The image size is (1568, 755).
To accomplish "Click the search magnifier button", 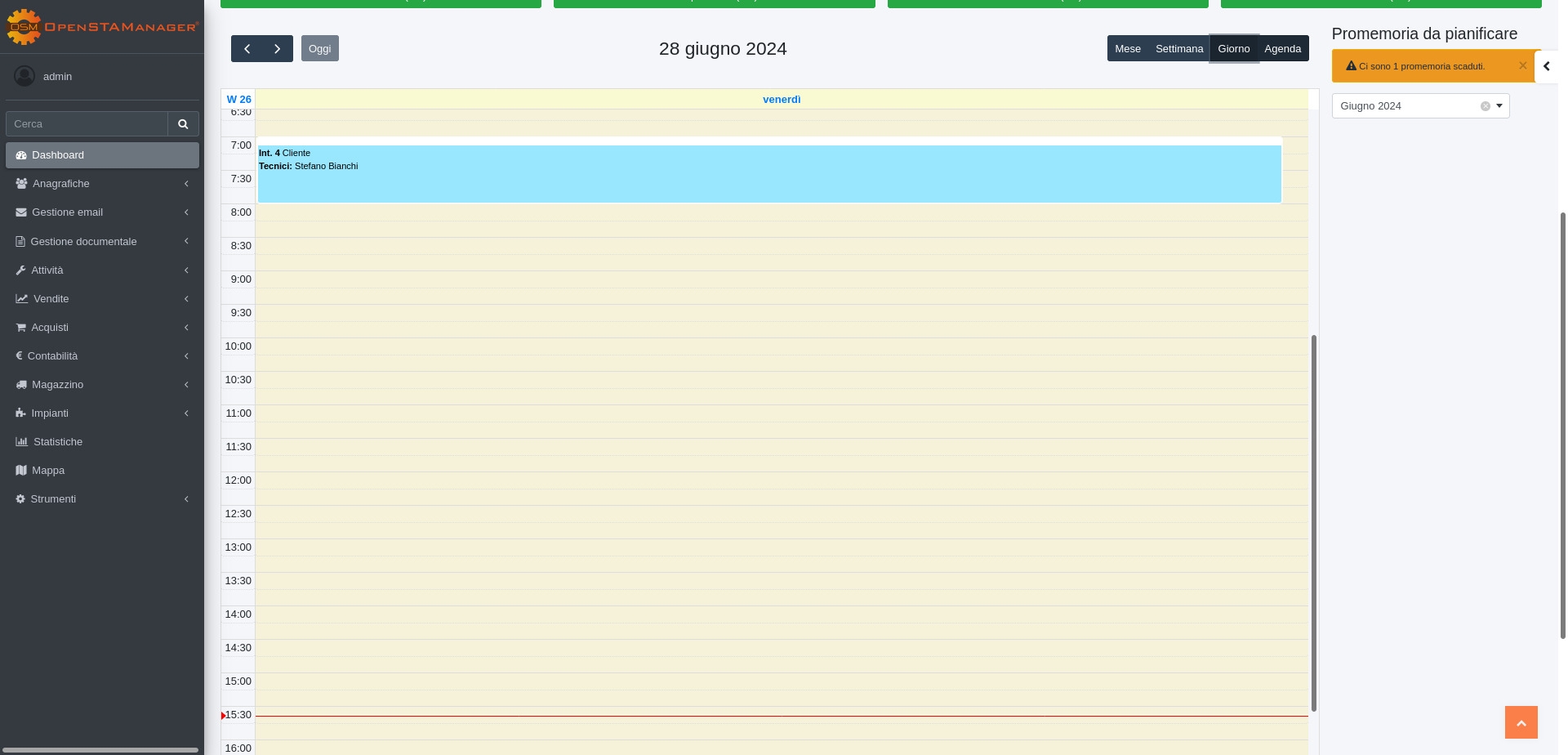I will click(183, 124).
